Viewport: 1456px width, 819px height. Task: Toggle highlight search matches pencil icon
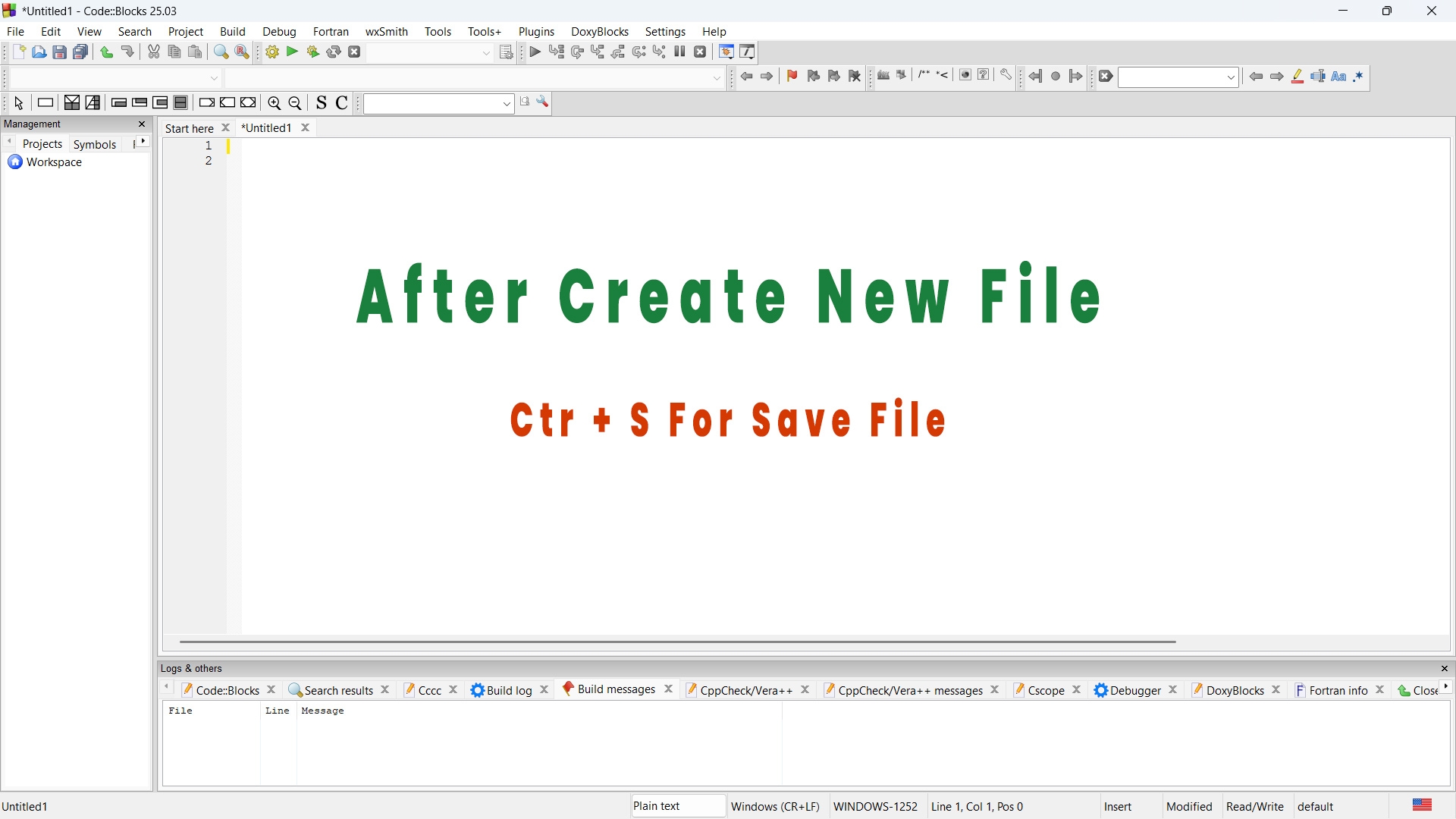1298,77
